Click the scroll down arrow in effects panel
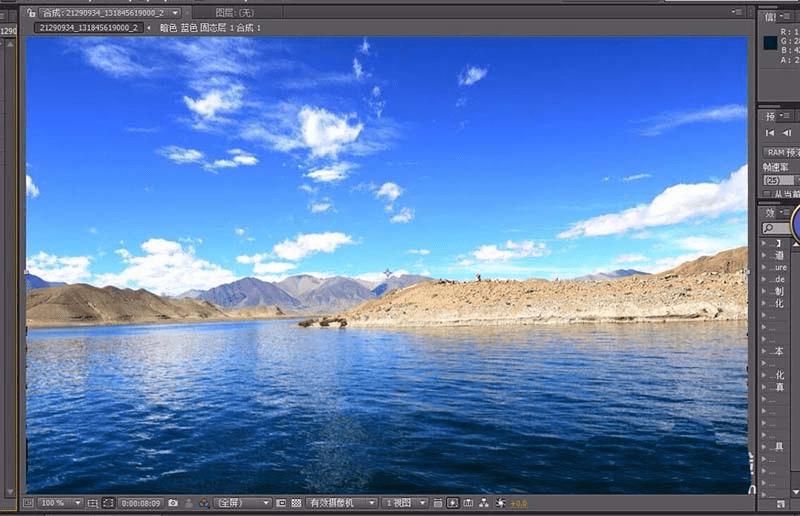This screenshot has width=800, height=516. [x=795, y=492]
